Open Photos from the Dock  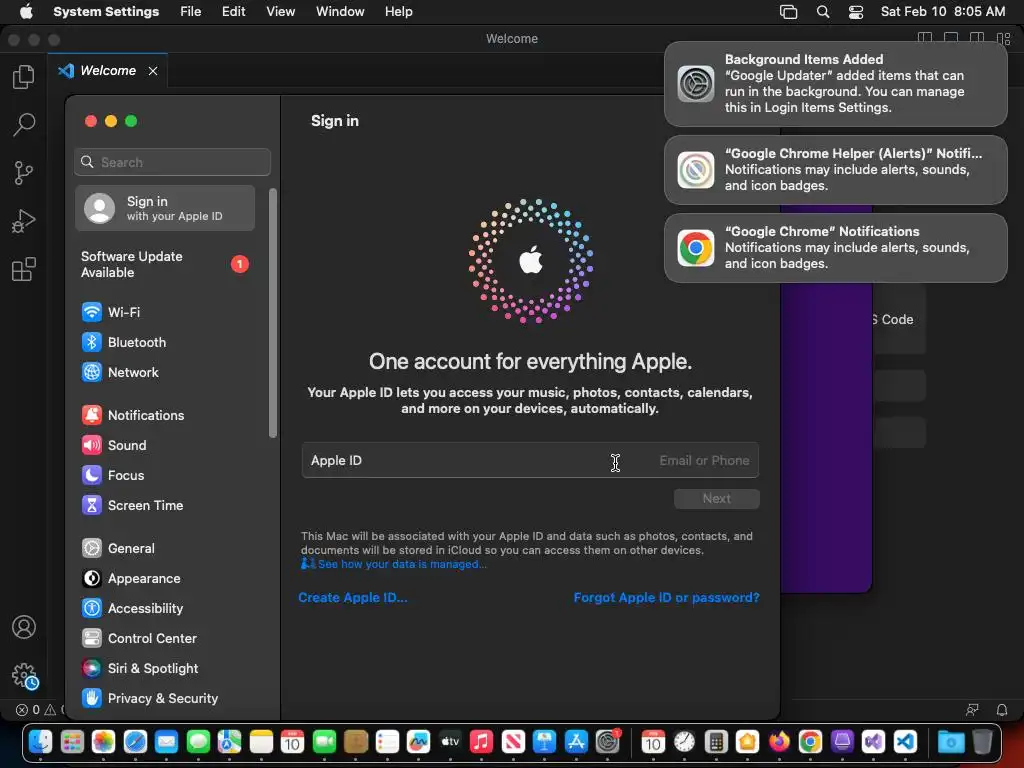(103, 742)
